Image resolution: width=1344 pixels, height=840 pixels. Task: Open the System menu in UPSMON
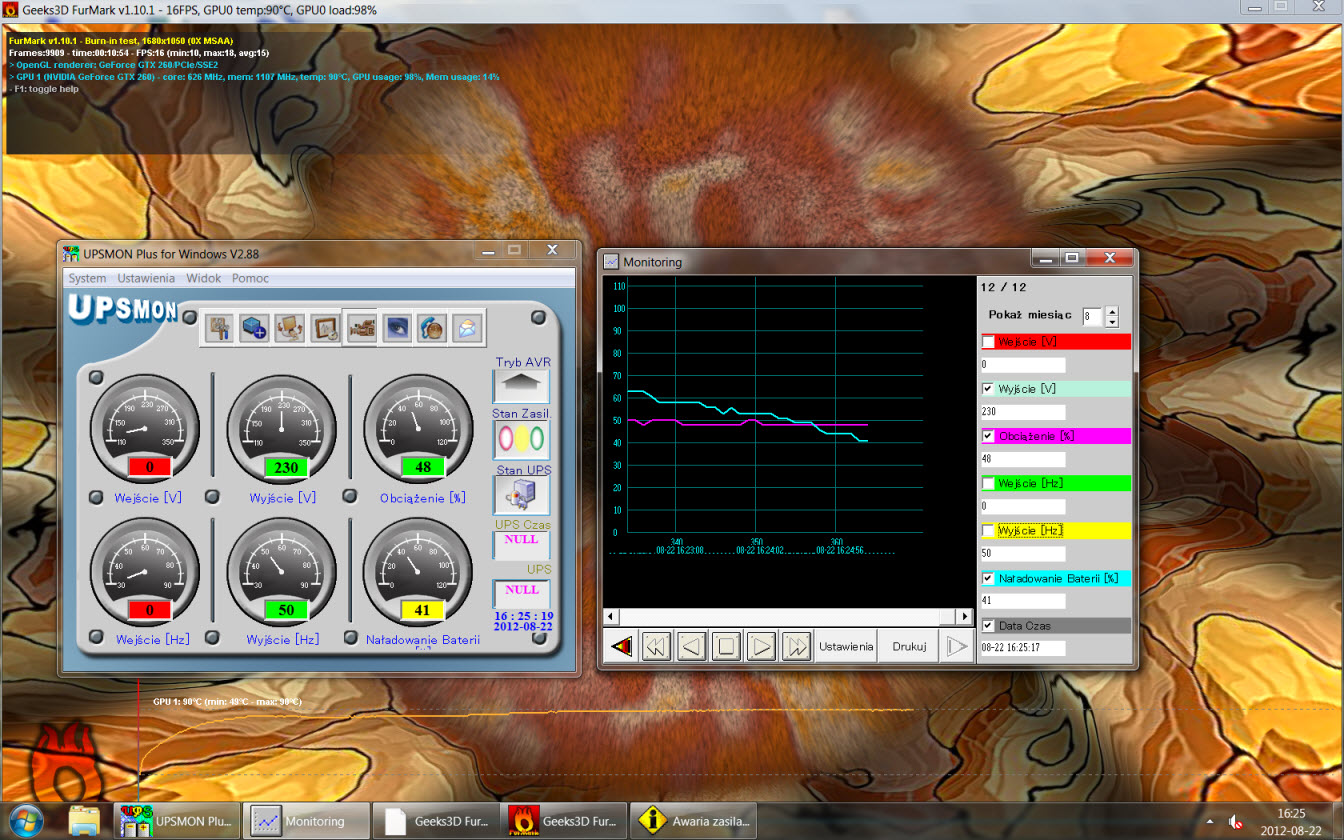(x=87, y=278)
